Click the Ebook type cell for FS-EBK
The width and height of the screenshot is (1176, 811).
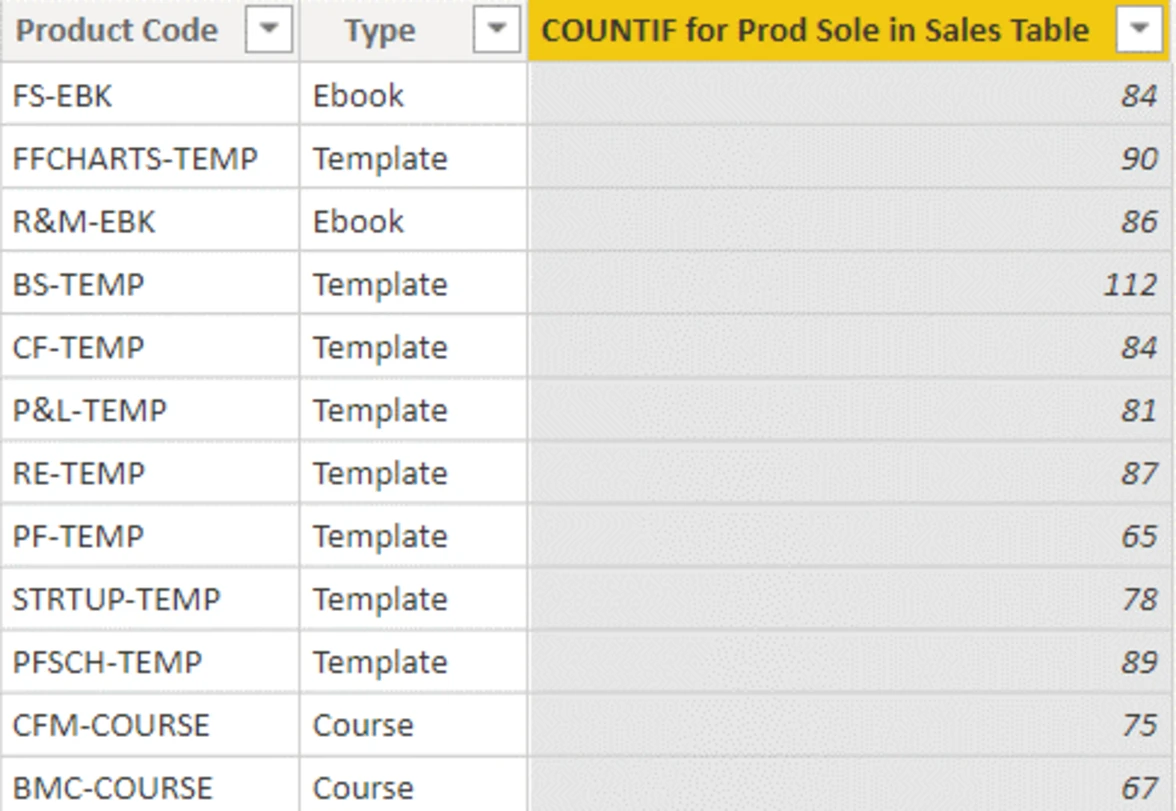358,96
